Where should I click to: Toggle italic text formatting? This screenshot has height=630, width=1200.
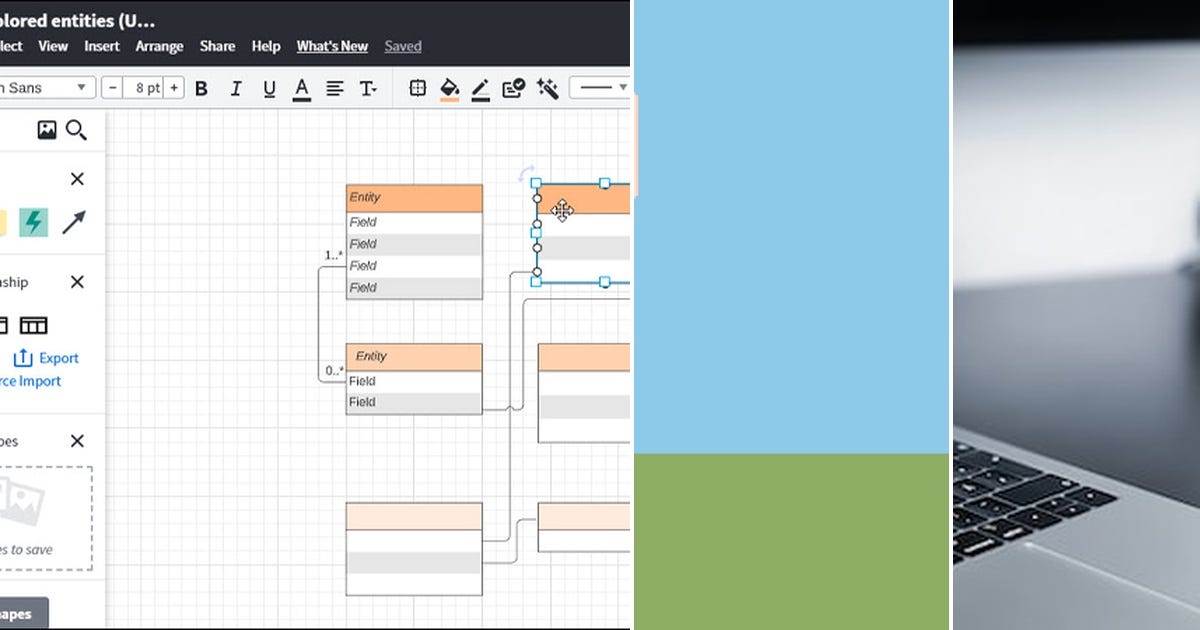(236, 88)
